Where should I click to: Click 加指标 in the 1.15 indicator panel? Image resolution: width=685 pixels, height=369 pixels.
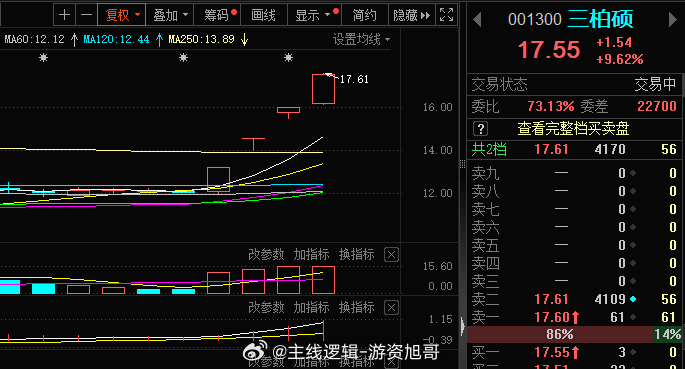click(x=311, y=307)
